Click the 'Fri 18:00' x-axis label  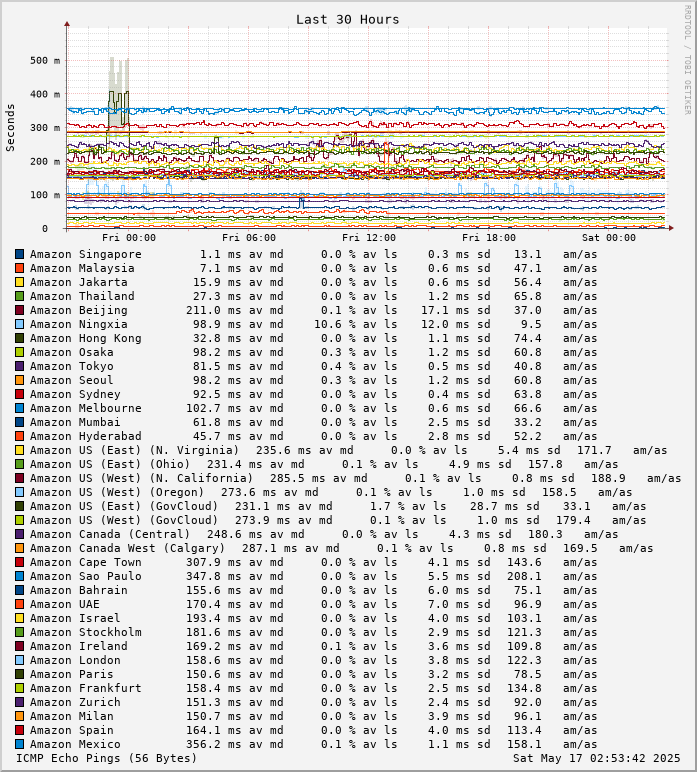pyautogui.click(x=489, y=238)
